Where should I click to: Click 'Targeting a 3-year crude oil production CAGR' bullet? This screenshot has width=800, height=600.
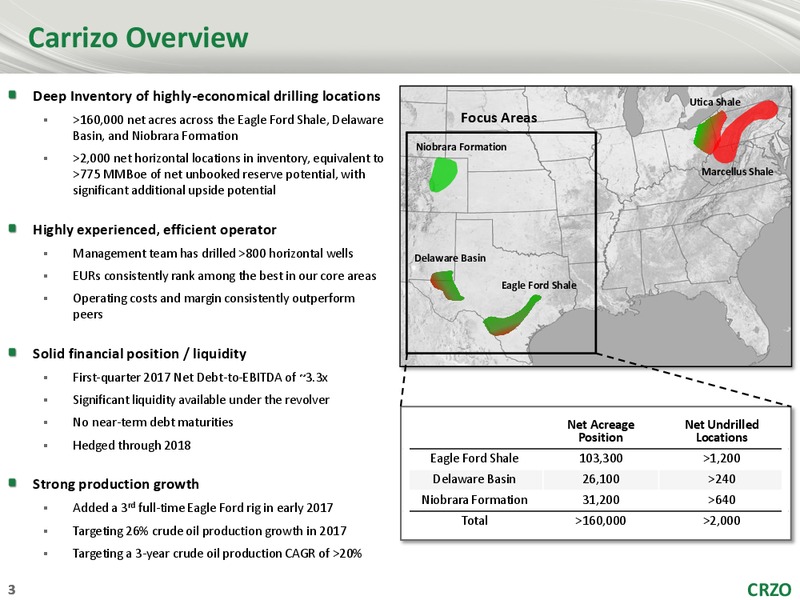pos(217,554)
